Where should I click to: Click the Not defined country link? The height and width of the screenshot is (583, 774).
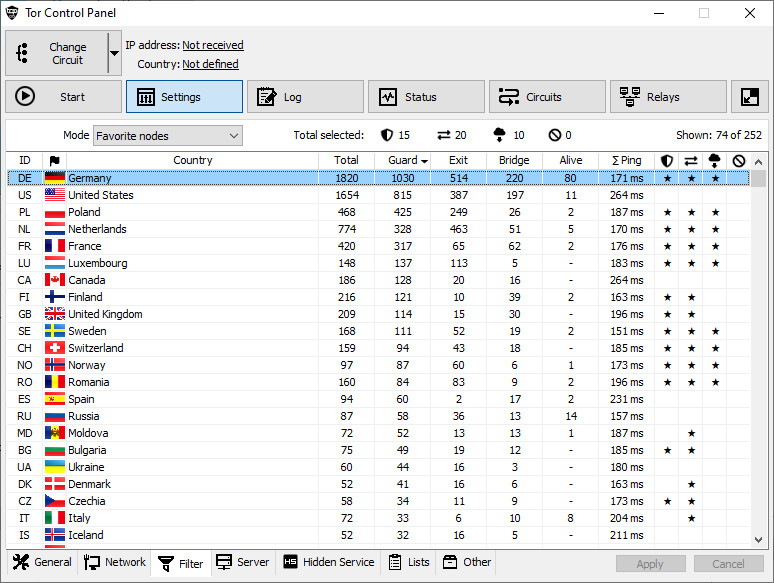click(210, 64)
